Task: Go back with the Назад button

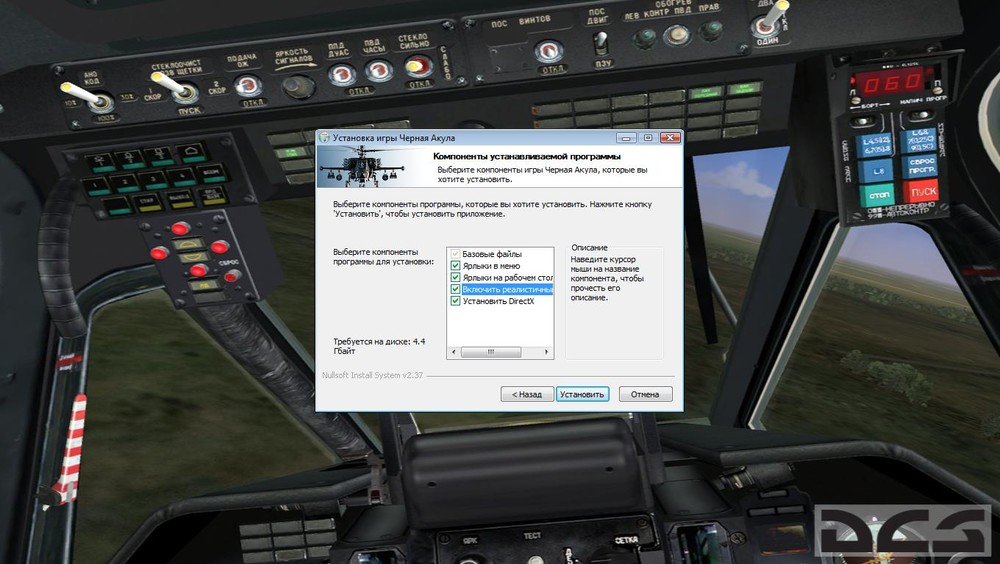Action: pyautogui.click(x=527, y=394)
